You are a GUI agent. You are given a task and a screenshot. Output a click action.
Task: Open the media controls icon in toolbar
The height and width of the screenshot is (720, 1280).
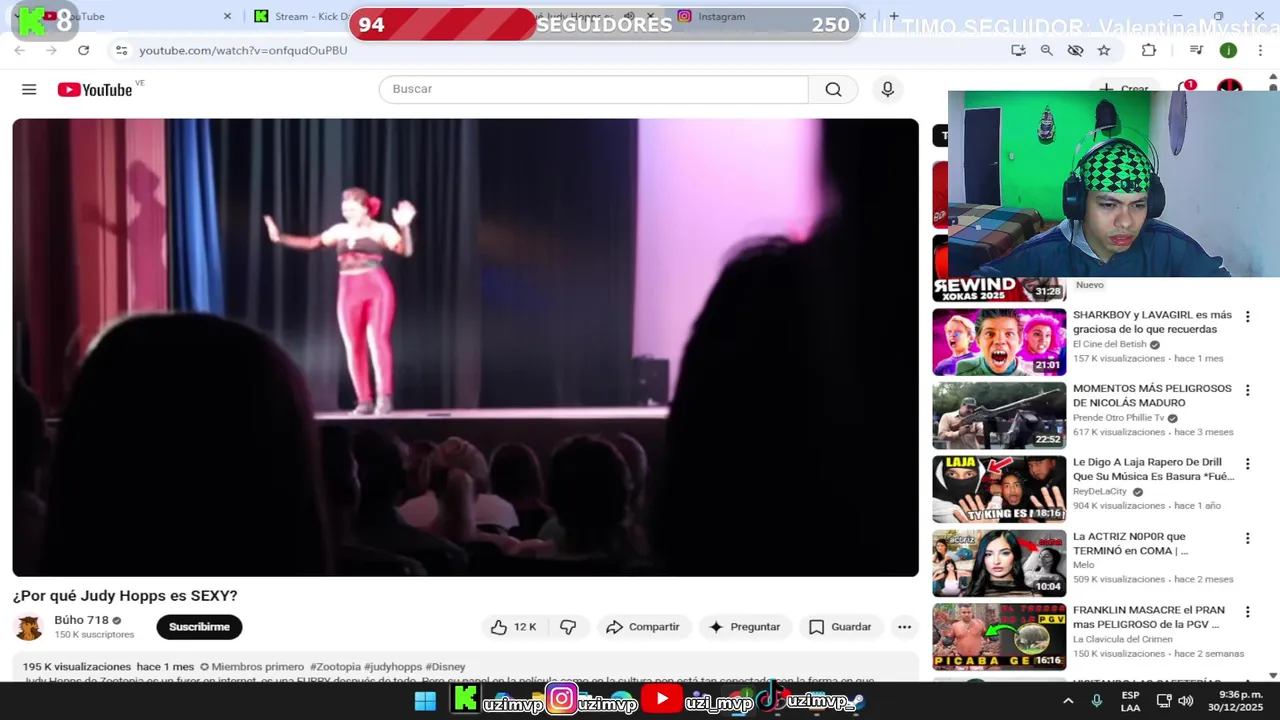click(1196, 50)
